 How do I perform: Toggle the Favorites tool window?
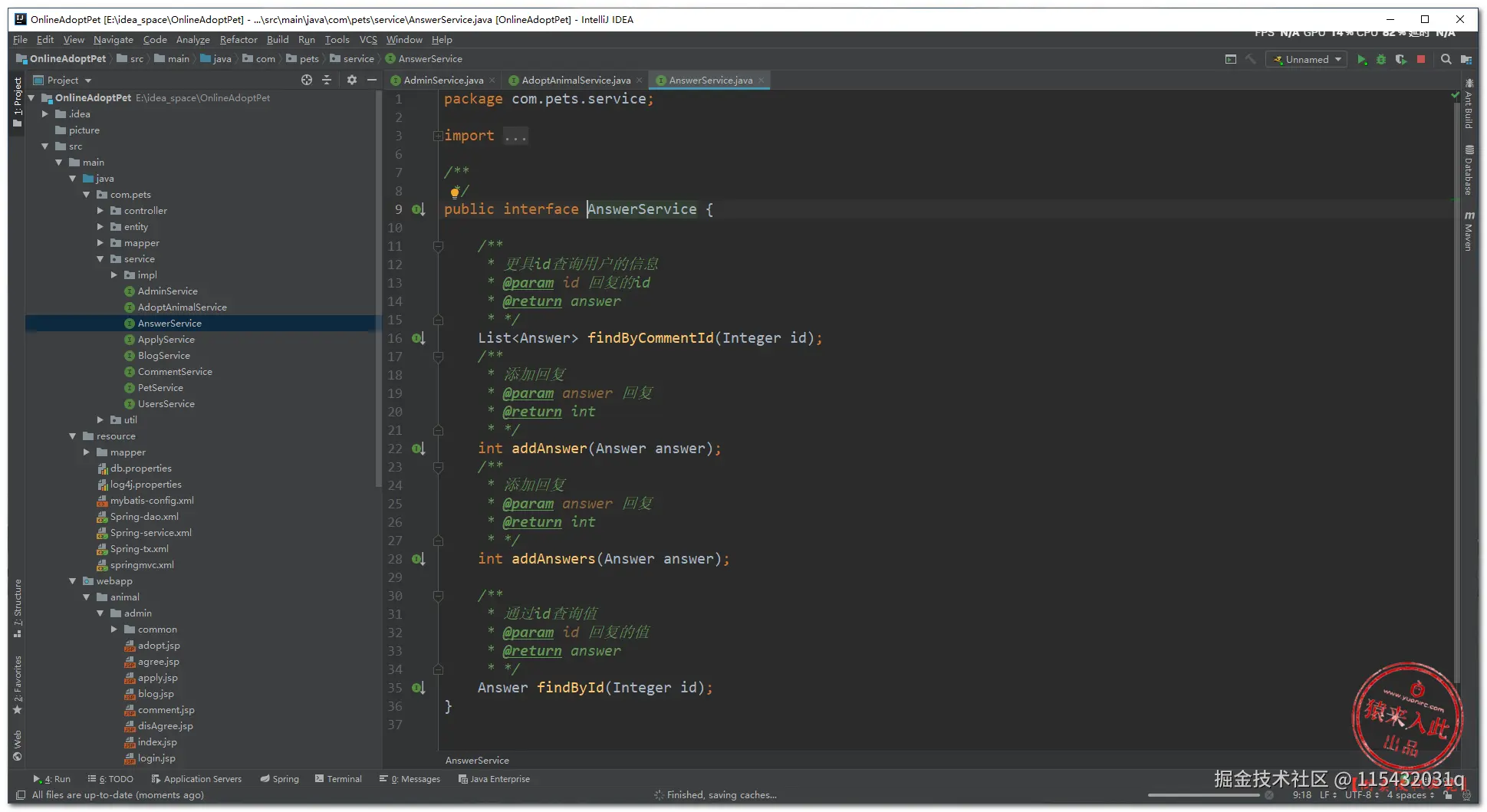coord(17,684)
